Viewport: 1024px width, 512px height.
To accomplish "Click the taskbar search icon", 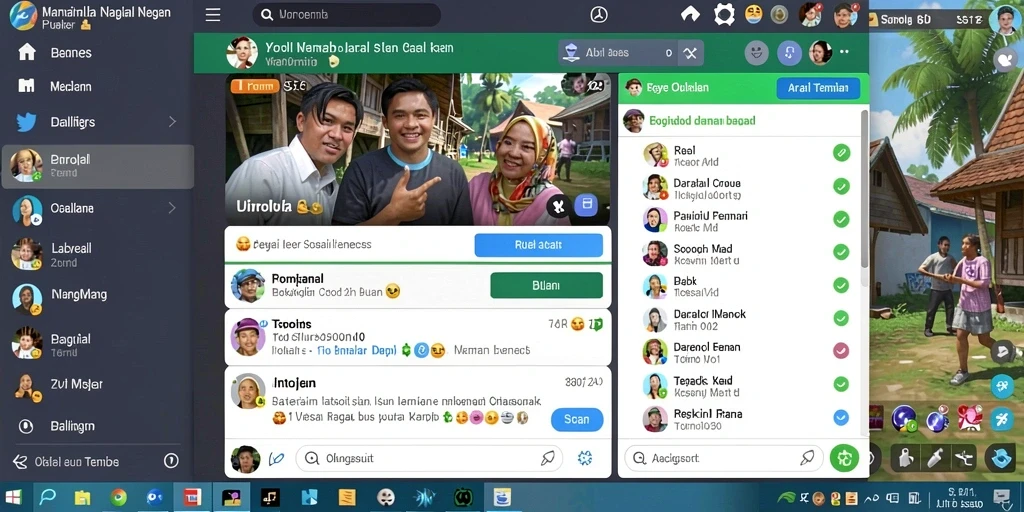I will tap(48, 497).
